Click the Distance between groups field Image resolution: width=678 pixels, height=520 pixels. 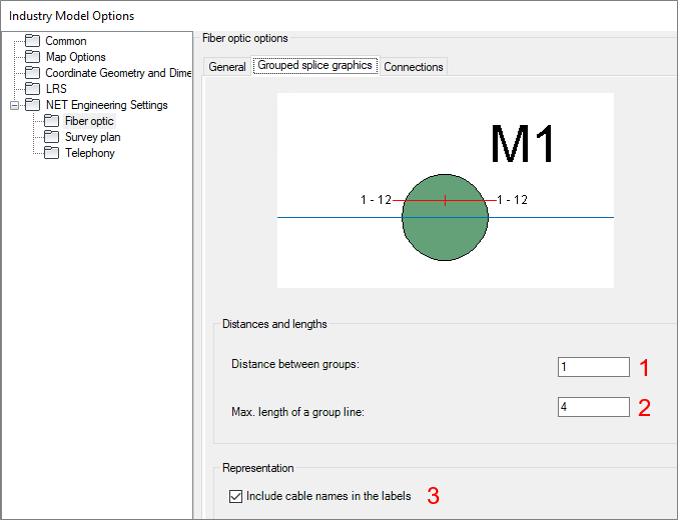(x=594, y=367)
